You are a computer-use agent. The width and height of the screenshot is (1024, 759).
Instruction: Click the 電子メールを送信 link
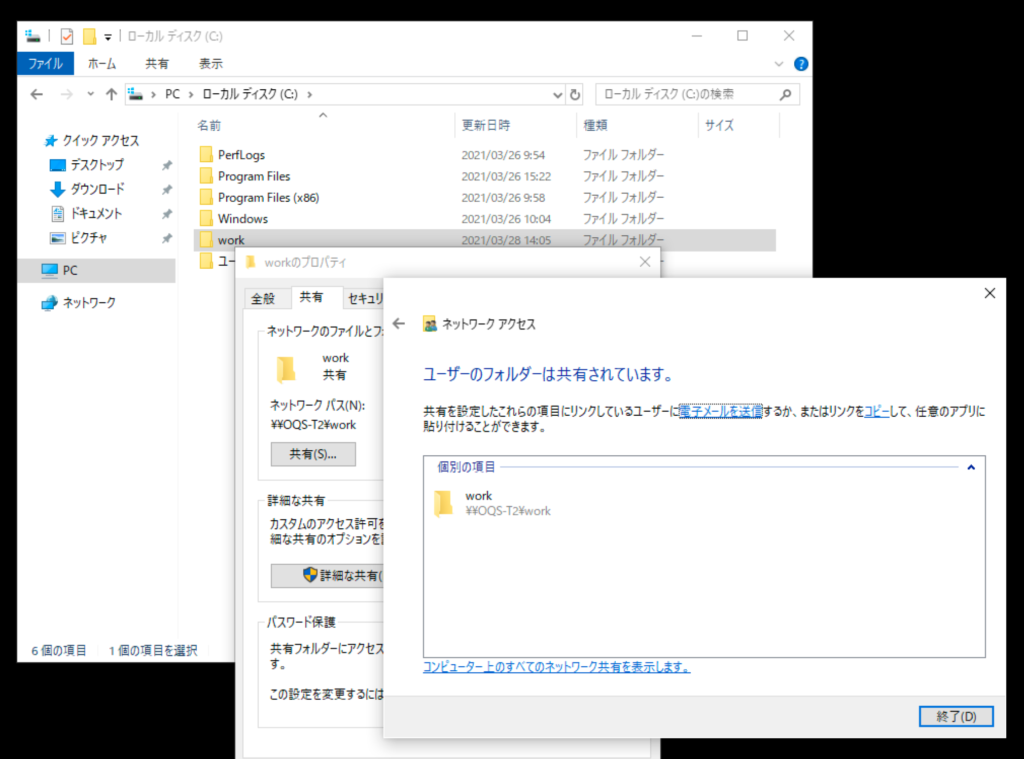(x=720, y=411)
